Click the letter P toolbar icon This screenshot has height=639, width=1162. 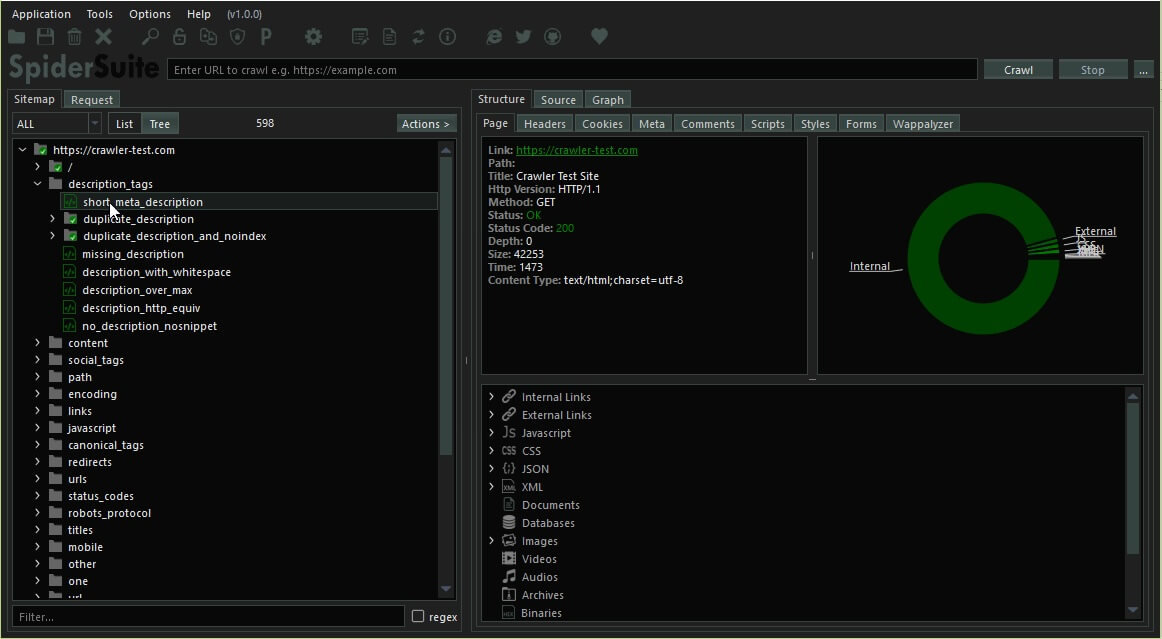click(266, 36)
